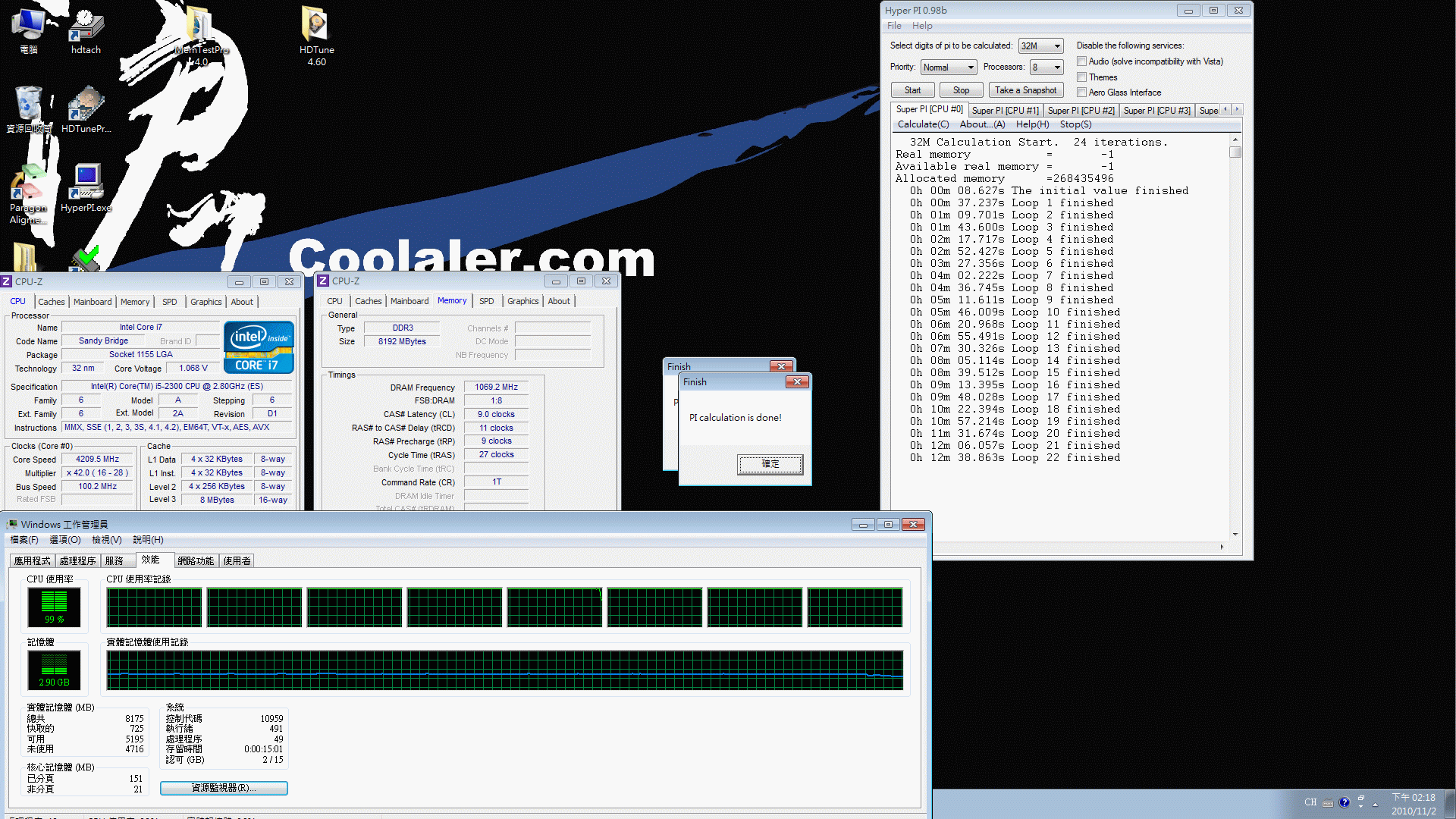Viewport: 1456px width, 819px height.
Task: Click the Stop button in Hyper PI
Action: coord(961,90)
